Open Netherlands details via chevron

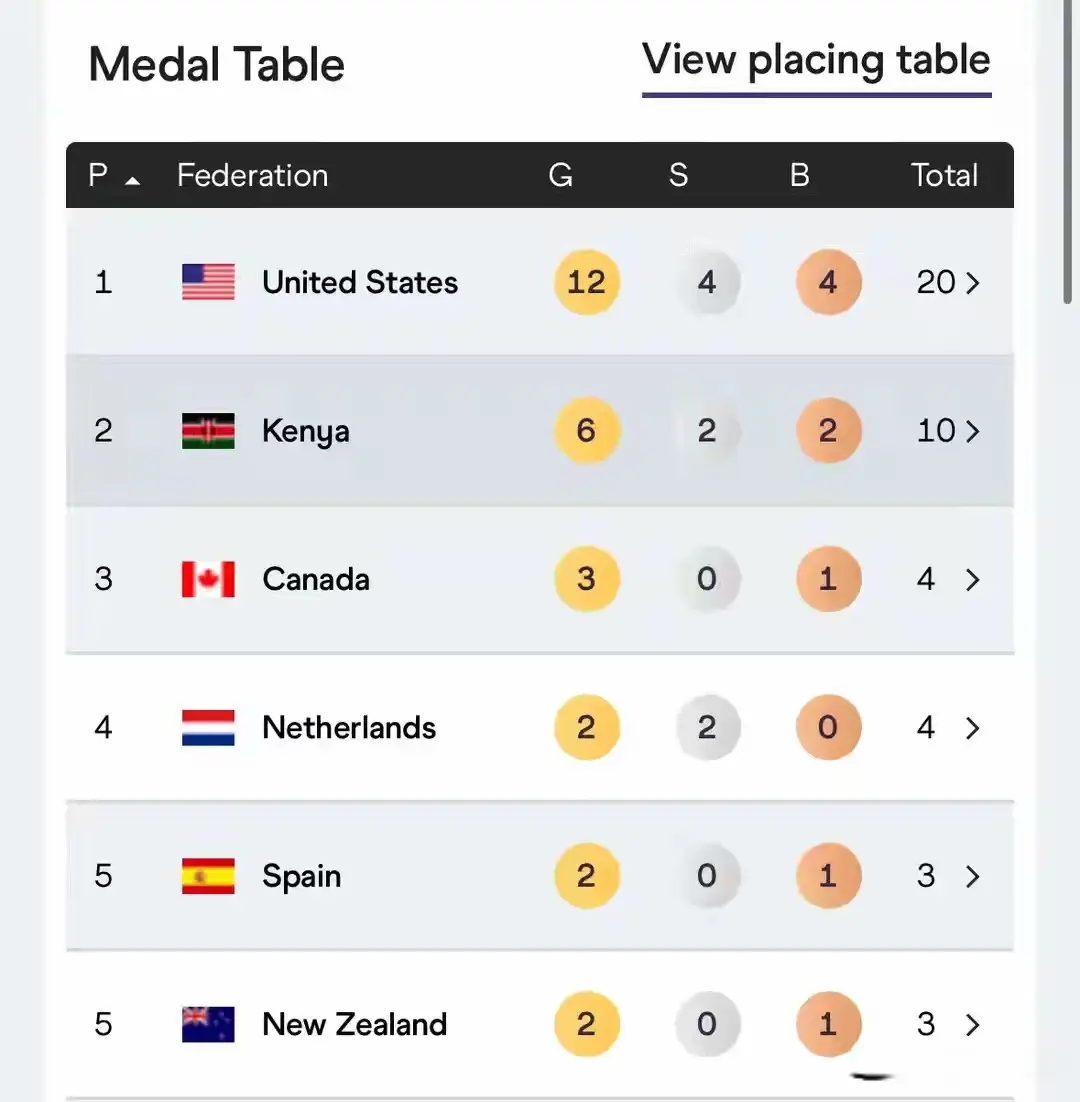tap(973, 727)
